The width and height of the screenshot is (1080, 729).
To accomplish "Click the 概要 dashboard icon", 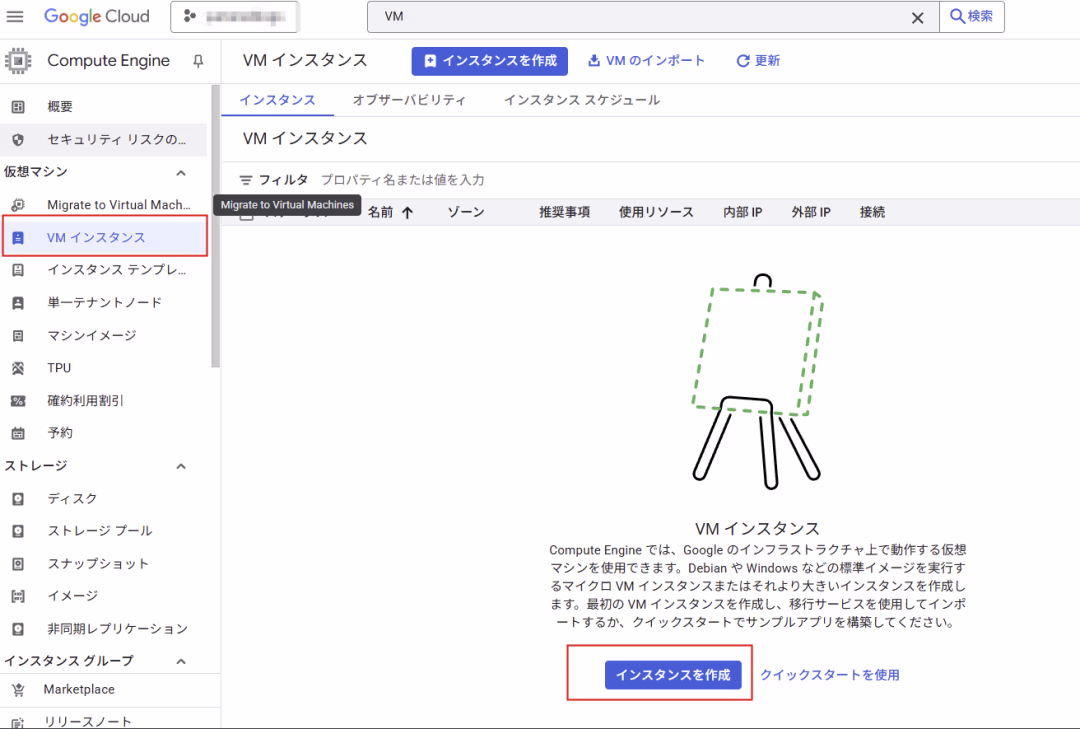I will point(18,107).
